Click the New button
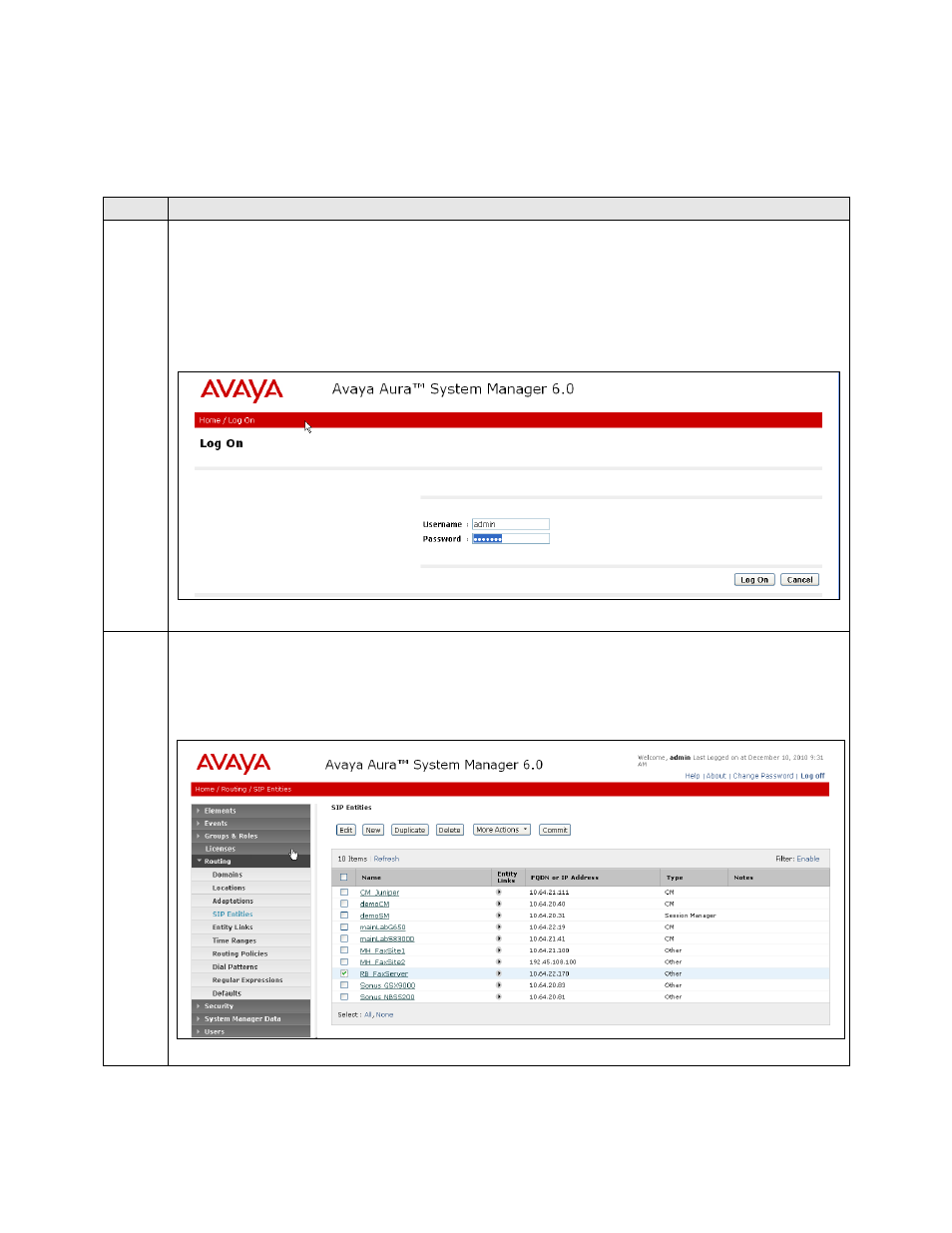Screen dimensions: 952x1233 373,830
